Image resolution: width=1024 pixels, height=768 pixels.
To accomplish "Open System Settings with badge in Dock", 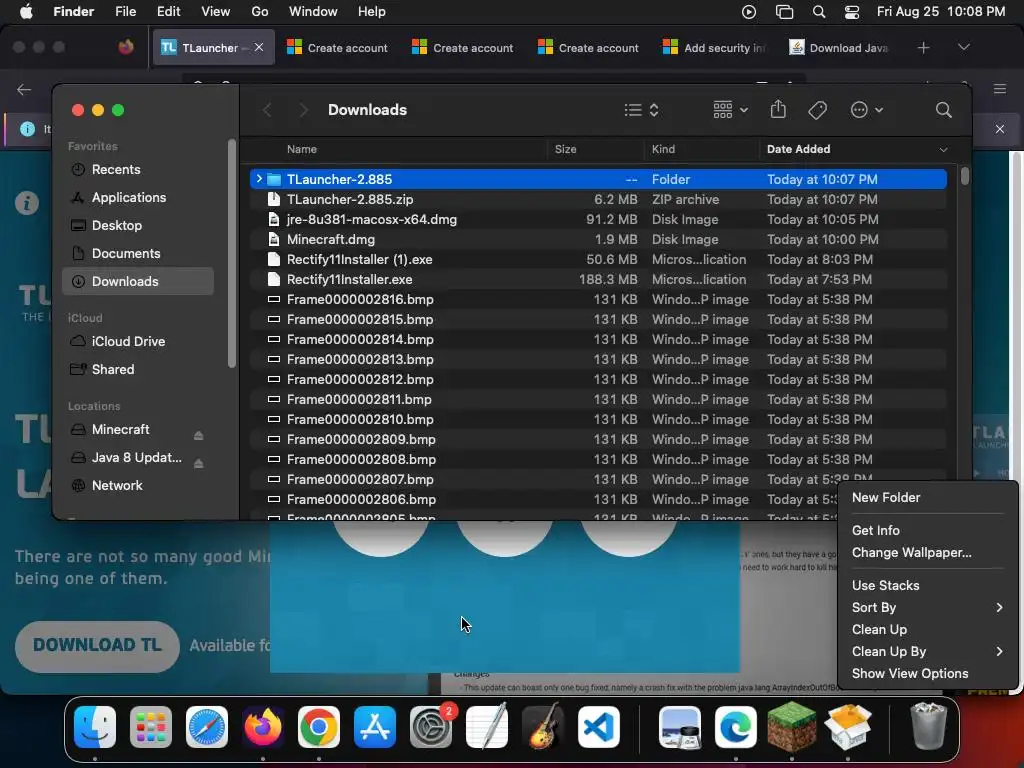I will (431, 727).
